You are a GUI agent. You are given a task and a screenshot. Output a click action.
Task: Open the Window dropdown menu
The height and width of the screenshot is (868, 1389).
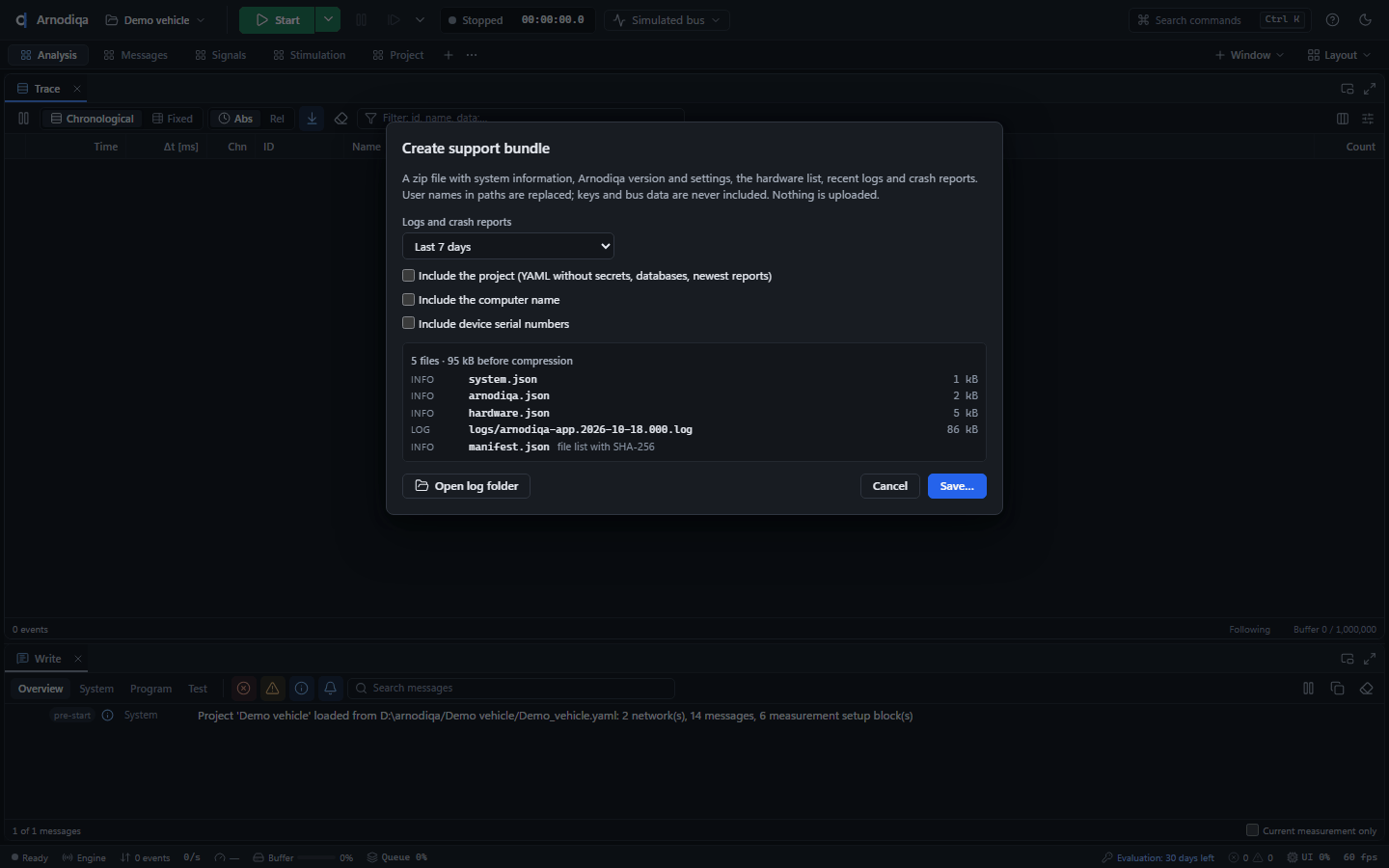click(x=1249, y=55)
